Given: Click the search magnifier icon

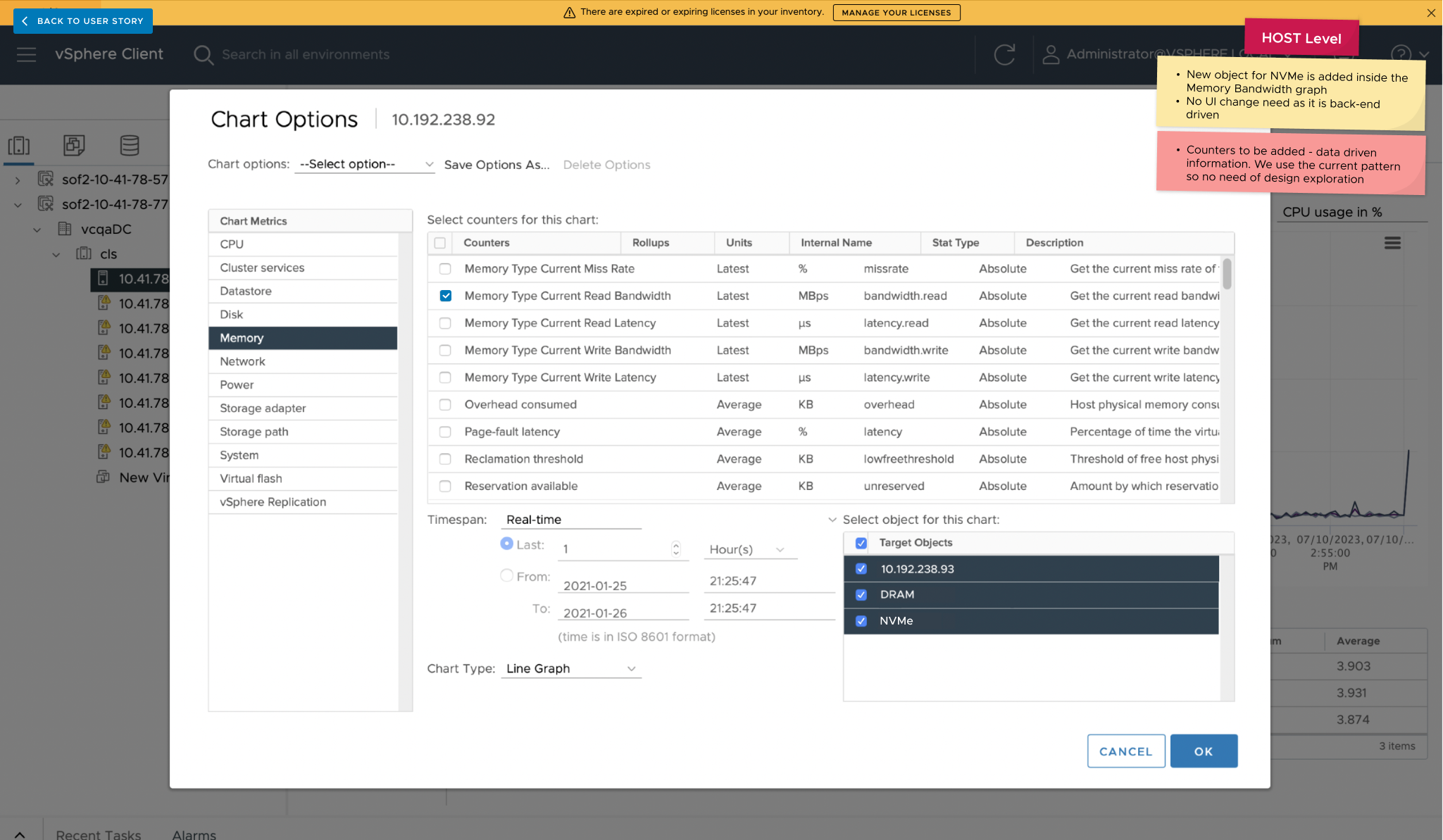Looking at the screenshot, I should 204,55.
